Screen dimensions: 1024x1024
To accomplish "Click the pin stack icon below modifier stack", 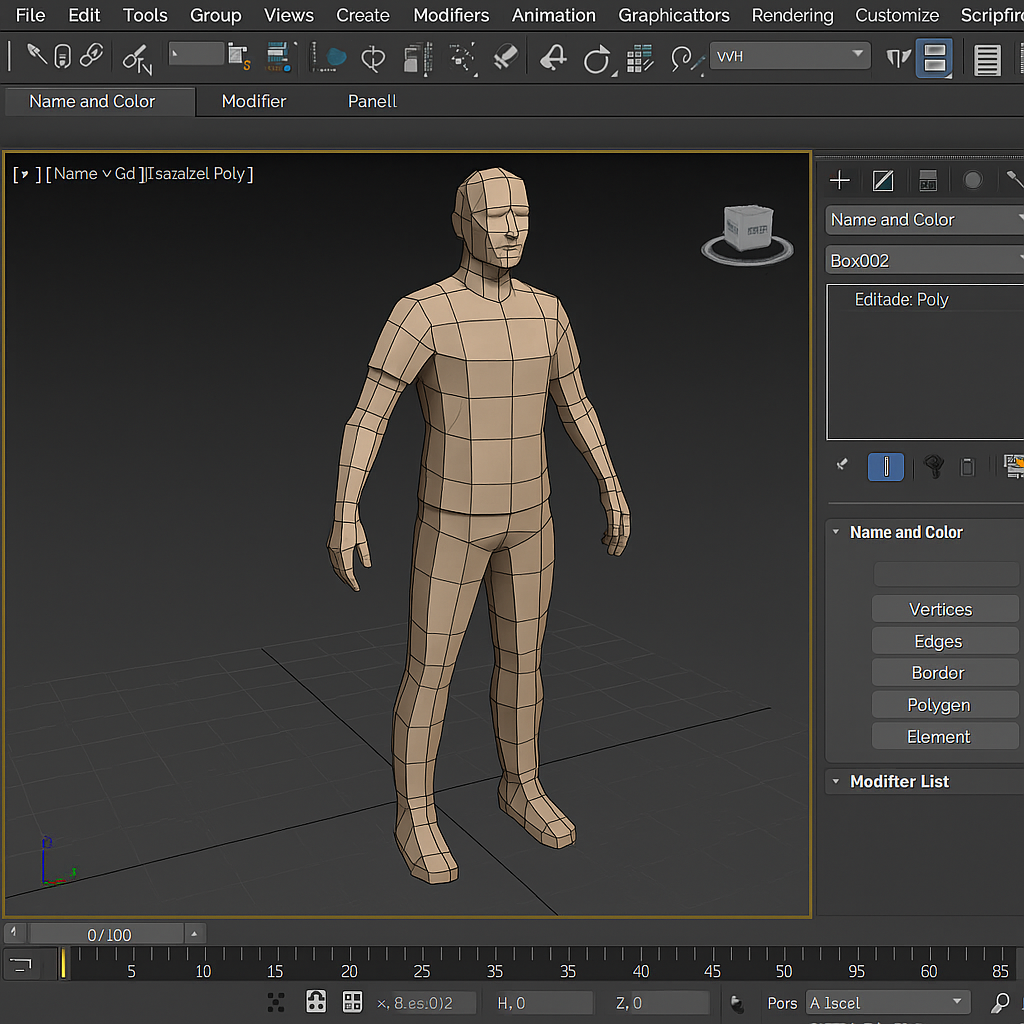I will (x=842, y=465).
